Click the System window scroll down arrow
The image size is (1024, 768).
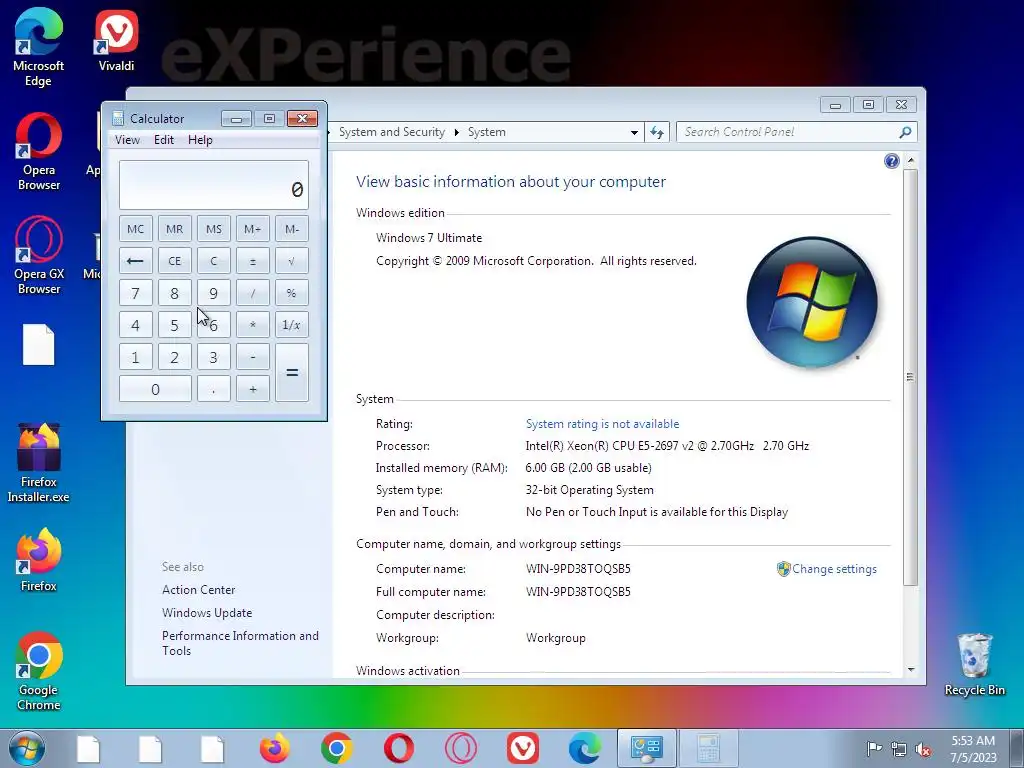911,669
